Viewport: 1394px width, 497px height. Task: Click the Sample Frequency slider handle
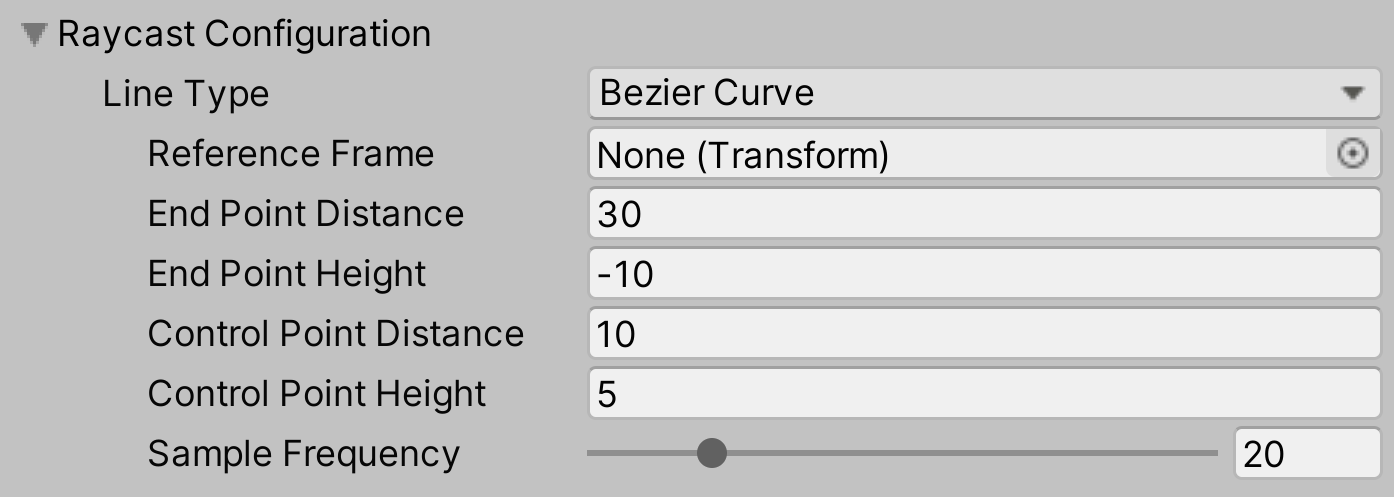click(711, 454)
